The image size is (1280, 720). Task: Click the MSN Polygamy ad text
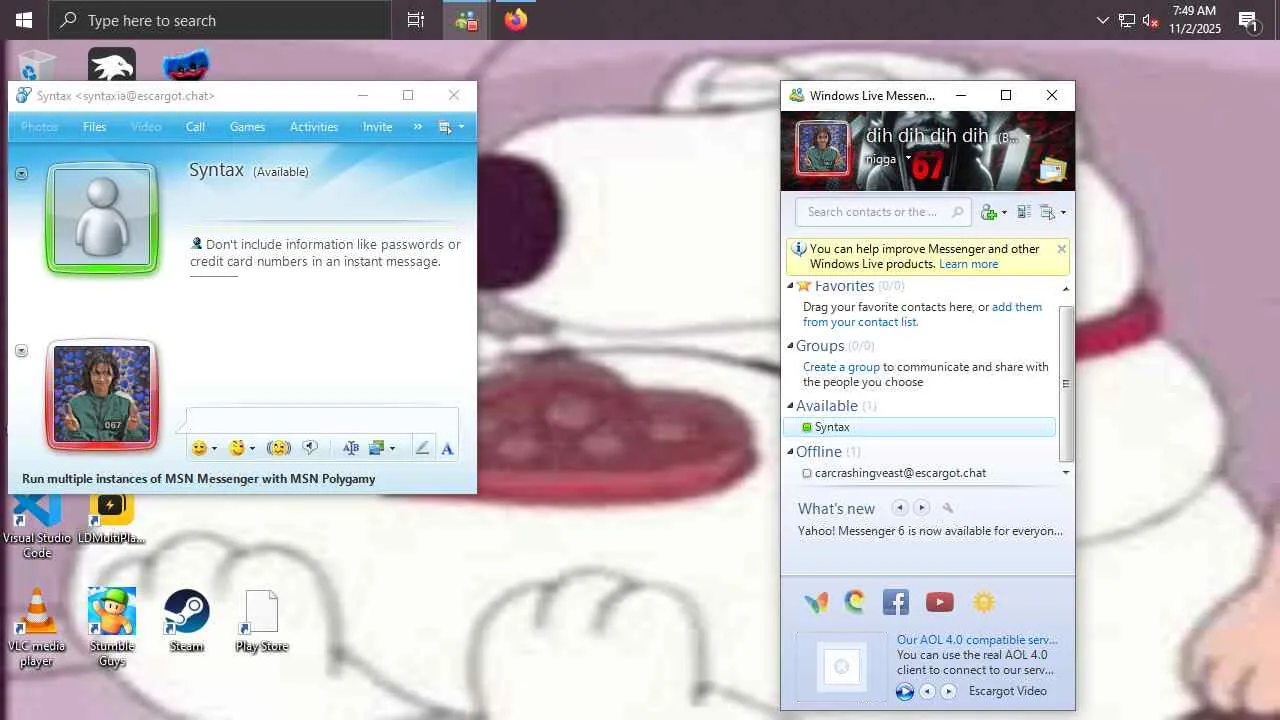click(199, 479)
